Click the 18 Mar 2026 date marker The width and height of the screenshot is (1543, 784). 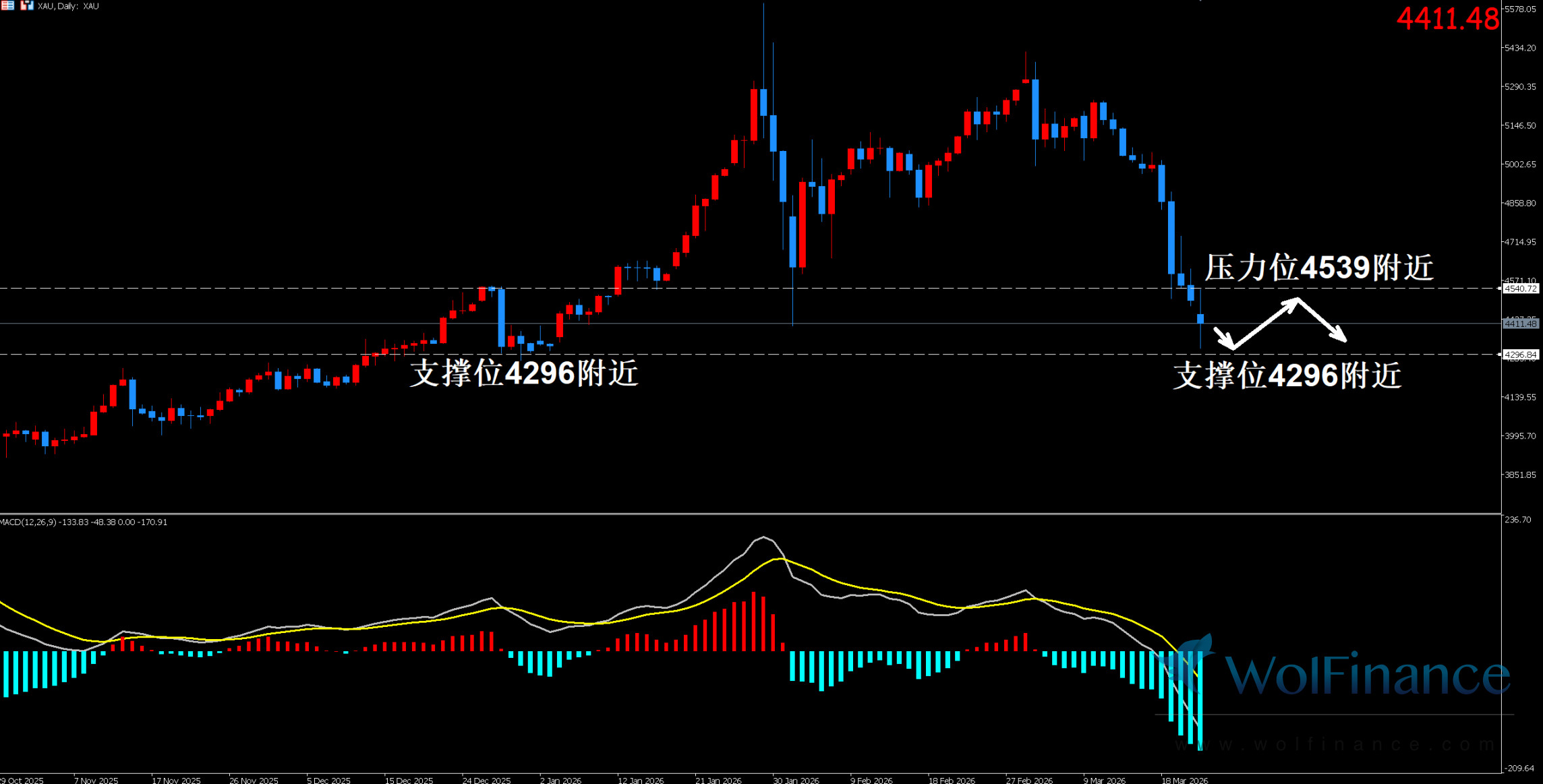[x=1184, y=780]
